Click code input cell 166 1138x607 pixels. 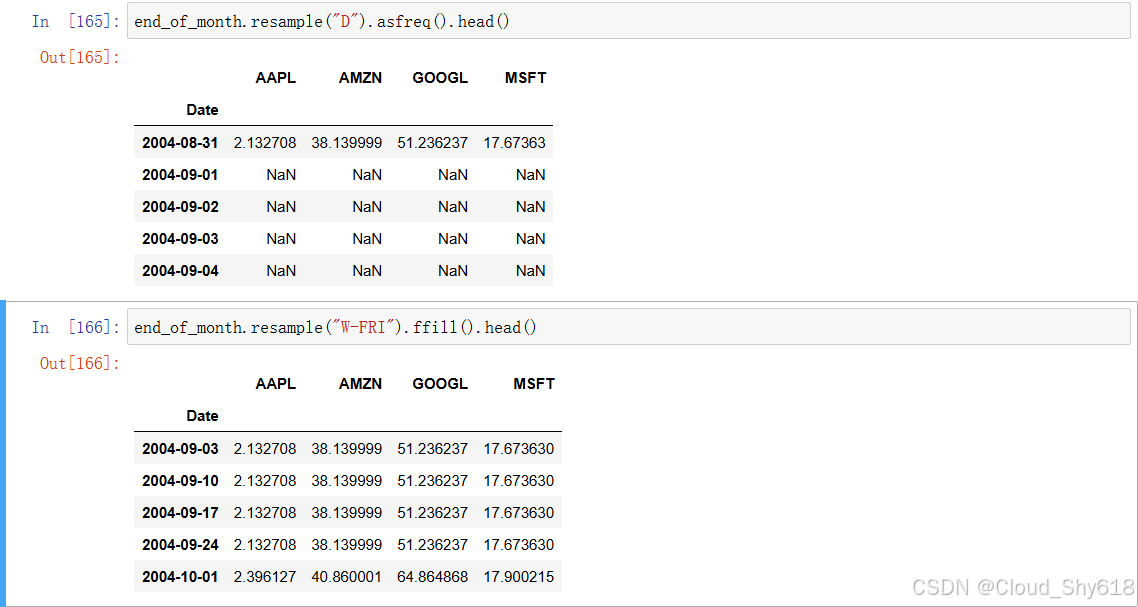point(629,327)
